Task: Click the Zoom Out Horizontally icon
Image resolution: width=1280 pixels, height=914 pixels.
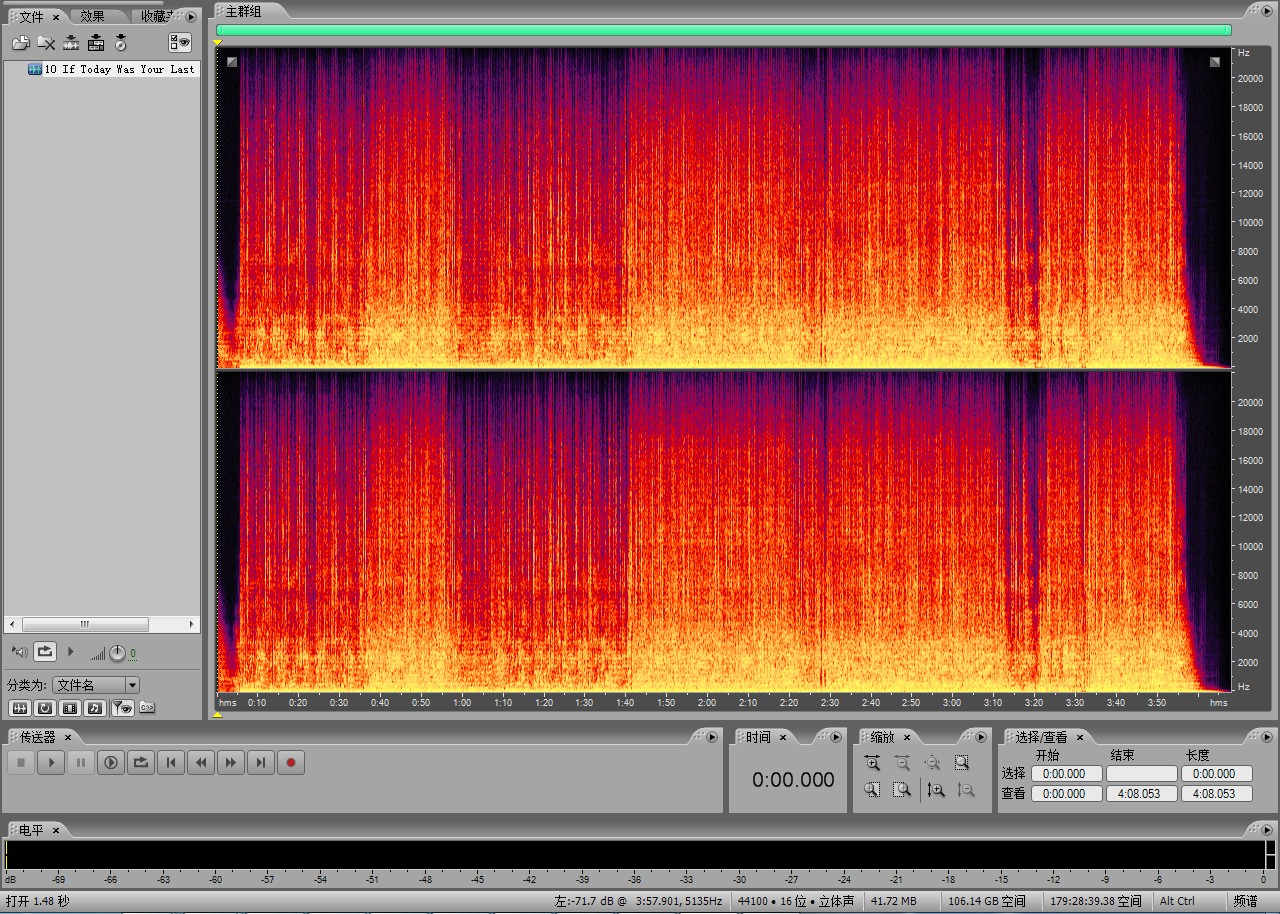Action: [x=903, y=763]
